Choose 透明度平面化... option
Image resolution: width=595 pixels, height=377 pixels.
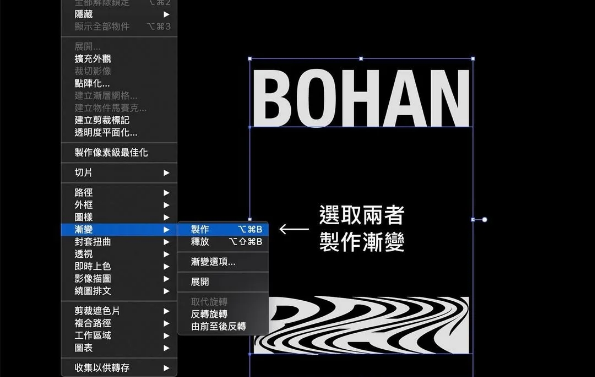click(119, 133)
